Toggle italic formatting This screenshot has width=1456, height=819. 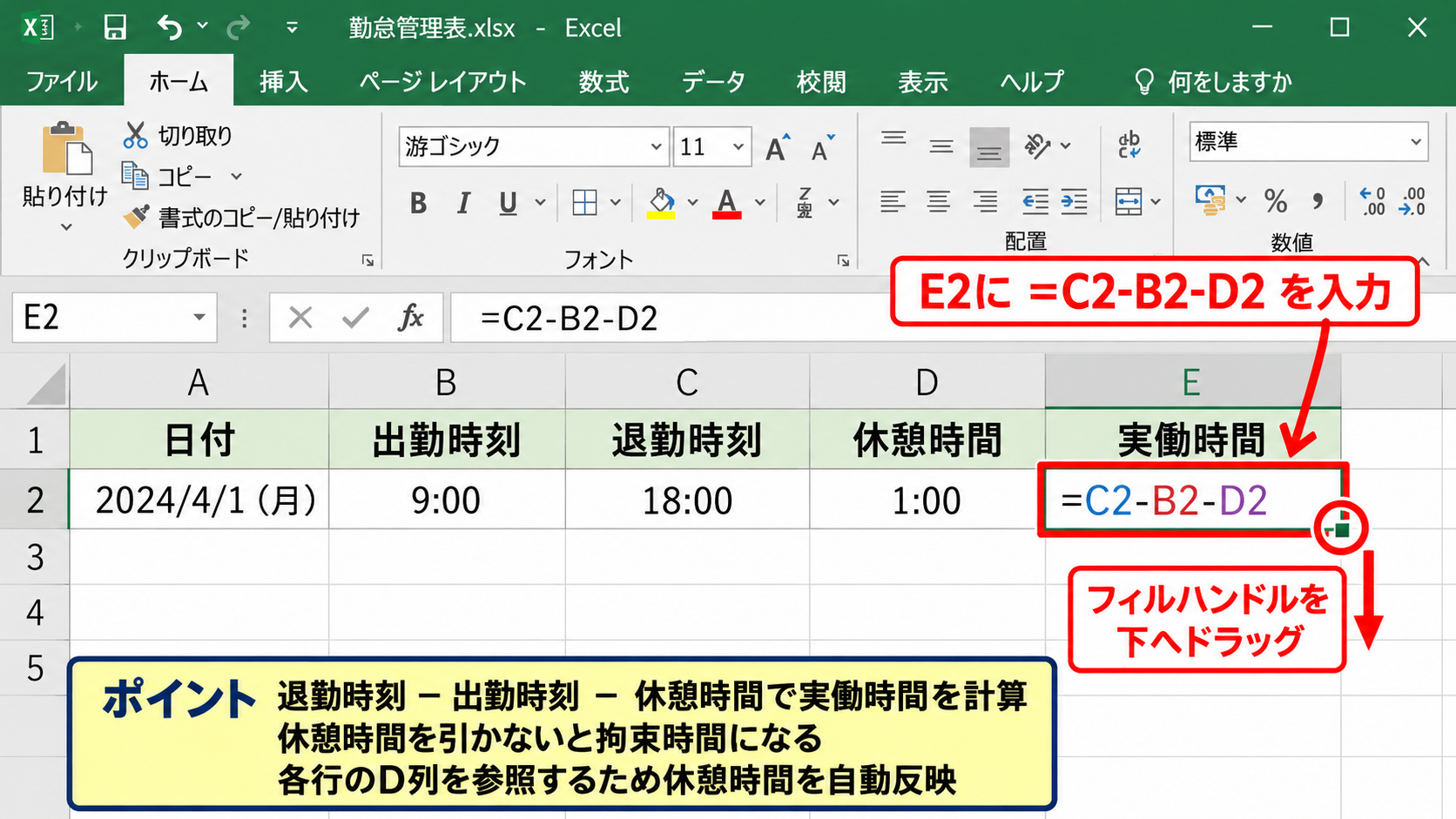pyautogui.click(x=463, y=203)
